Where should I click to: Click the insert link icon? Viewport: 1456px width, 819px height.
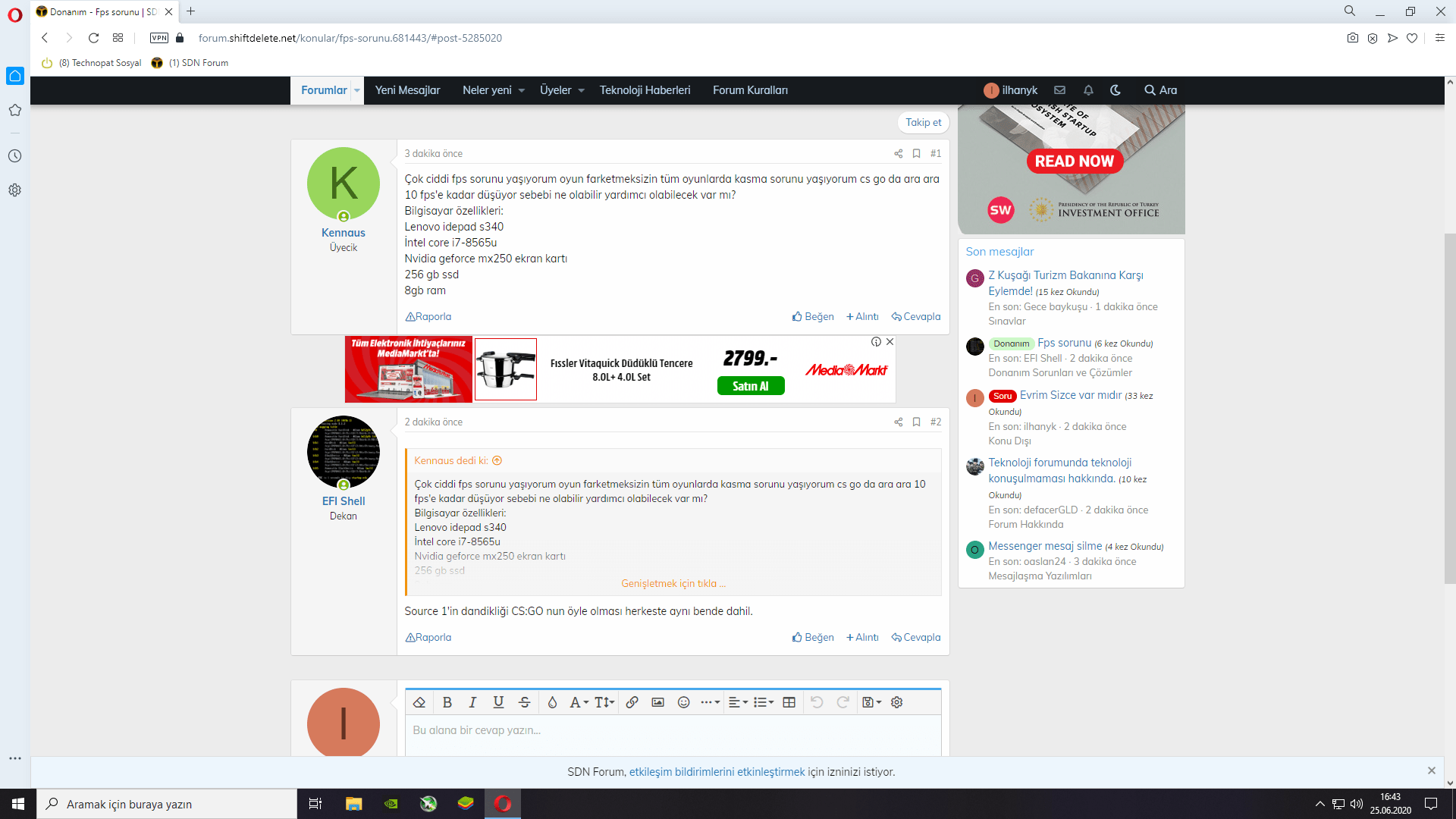point(632,702)
